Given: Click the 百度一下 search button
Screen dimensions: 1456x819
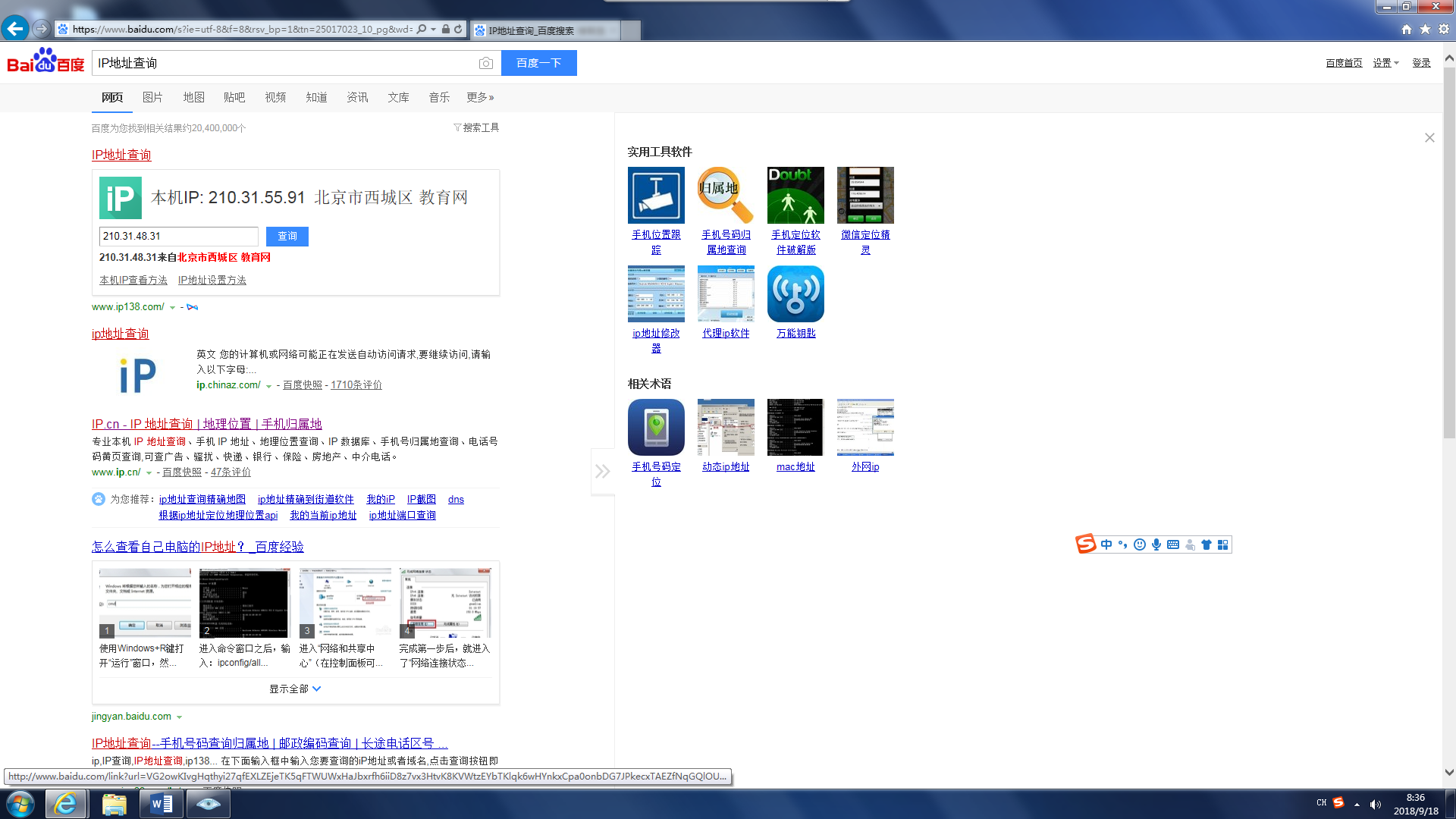Looking at the screenshot, I should coord(539,63).
